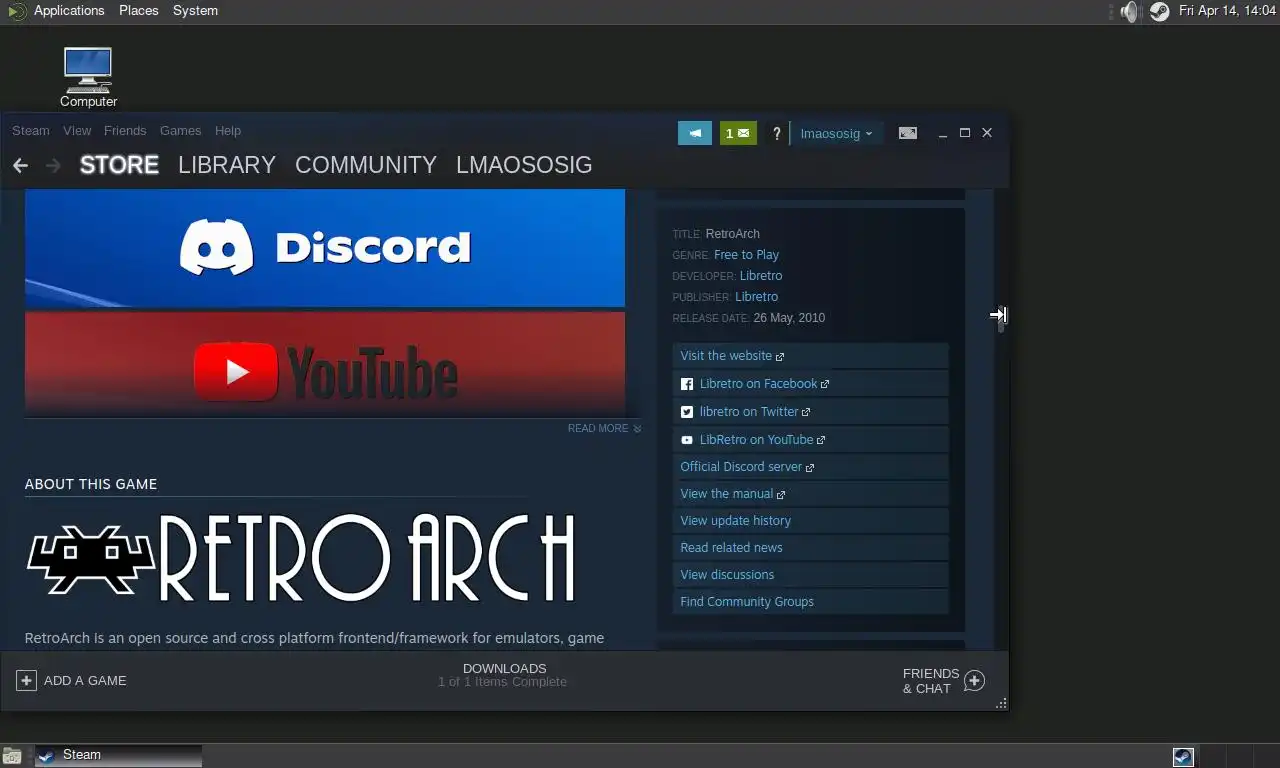The image size is (1280, 768).
Task: Click ADD A GAME label
Action: pos(85,681)
